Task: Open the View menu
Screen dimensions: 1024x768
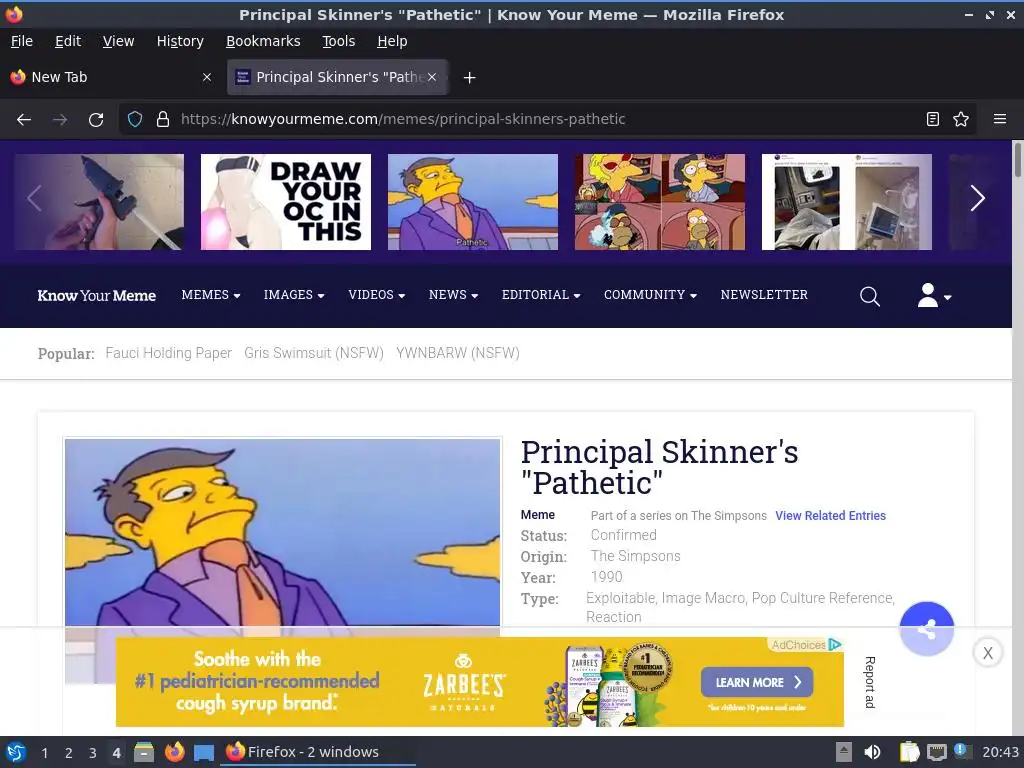Action: coord(118,41)
